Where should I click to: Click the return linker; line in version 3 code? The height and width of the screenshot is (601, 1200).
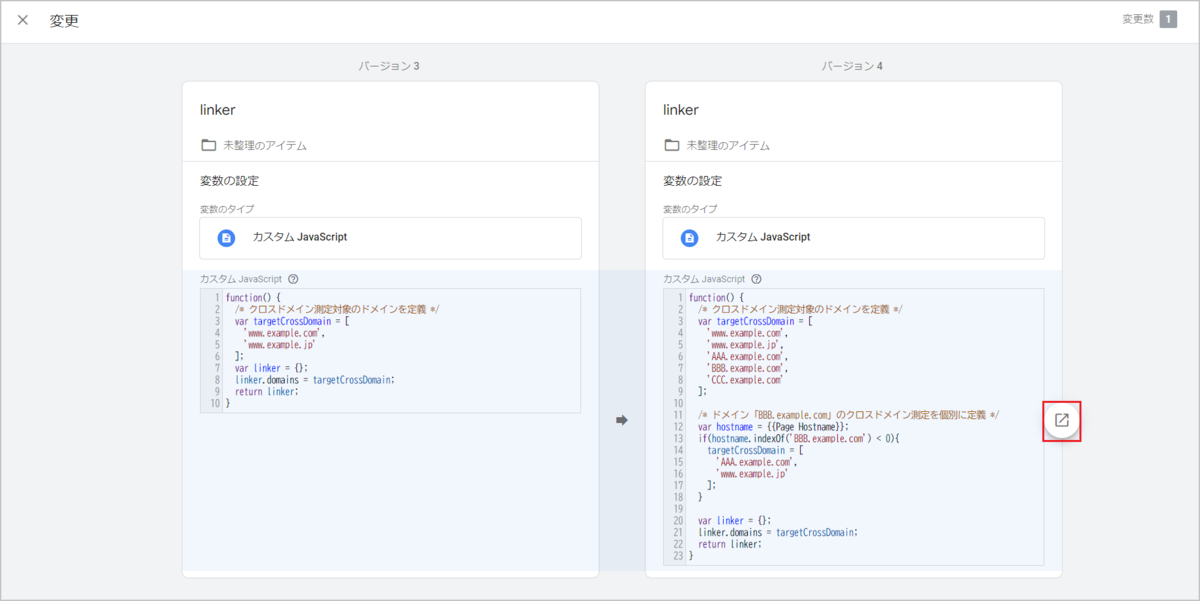coord(266,391)
